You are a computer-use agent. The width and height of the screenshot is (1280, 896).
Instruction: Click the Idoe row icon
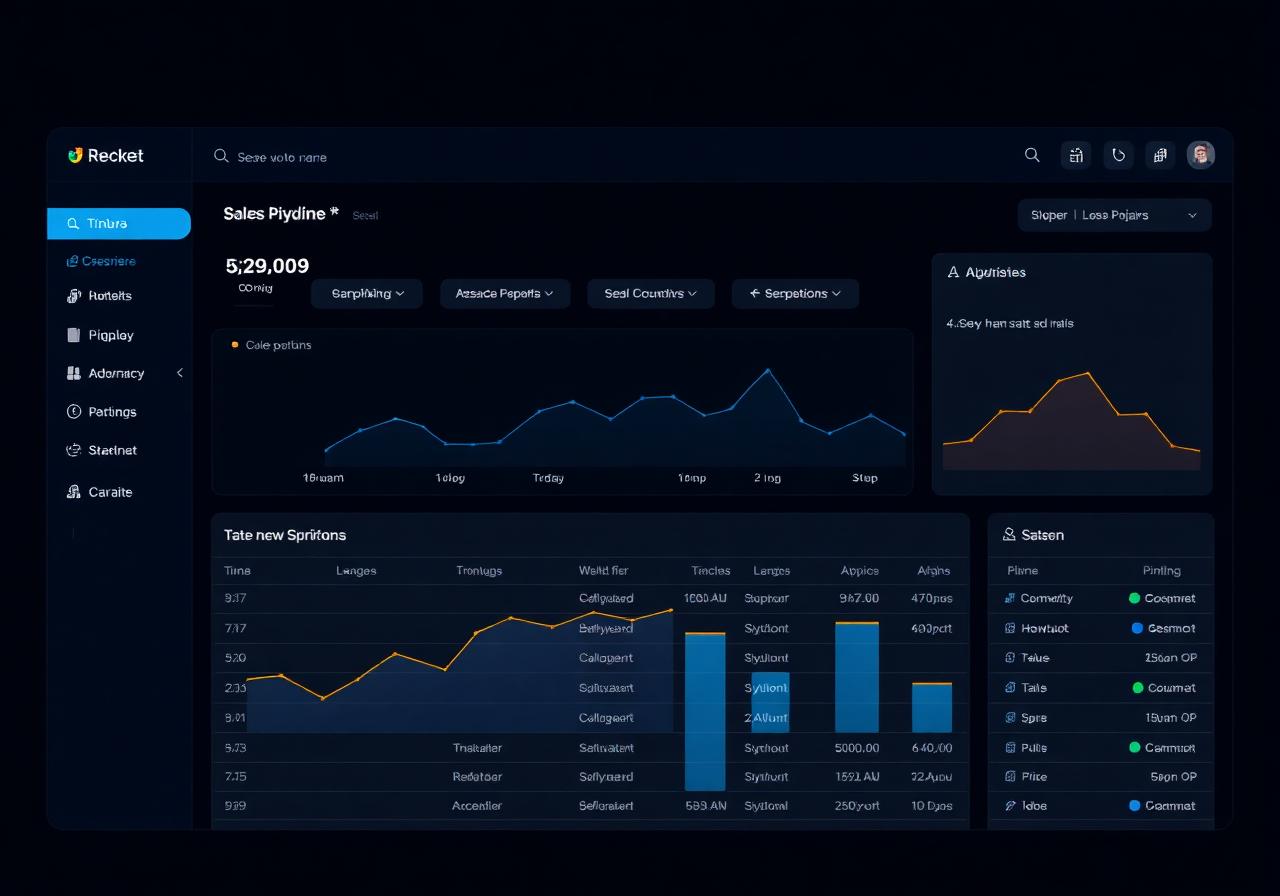tap(1010, 805)
